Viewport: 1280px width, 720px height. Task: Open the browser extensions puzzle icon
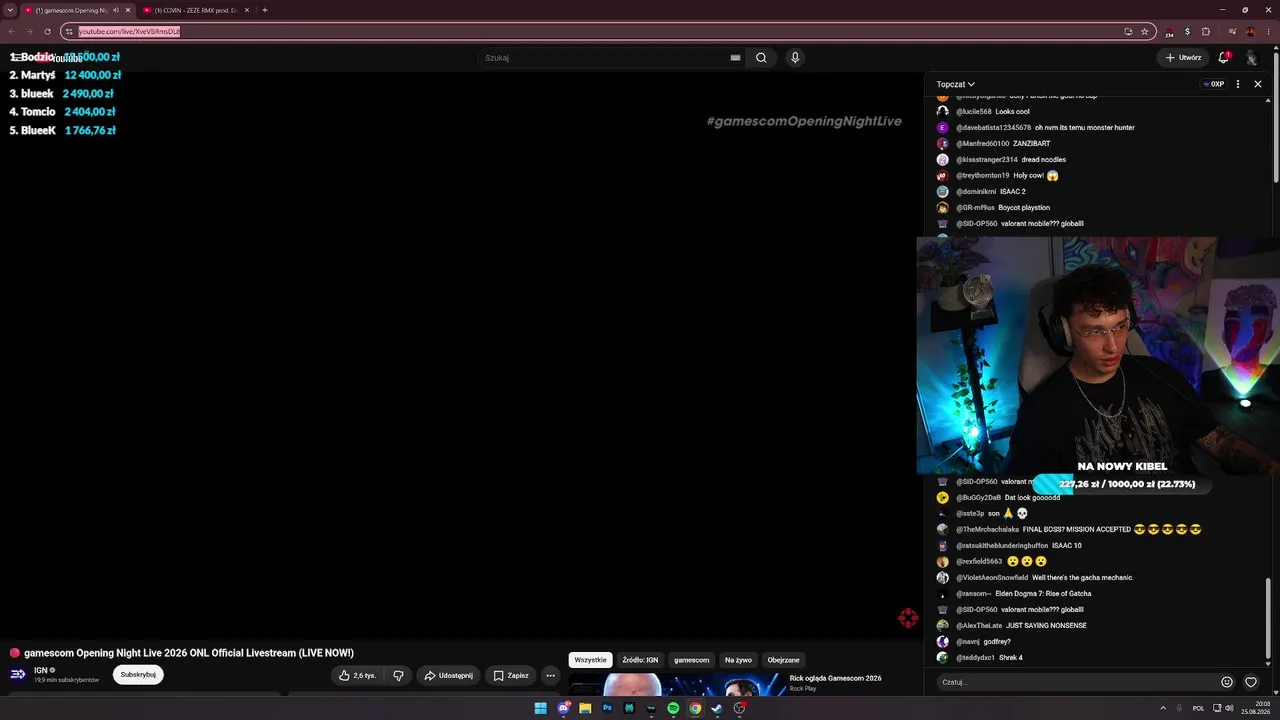coord(1206,31)
